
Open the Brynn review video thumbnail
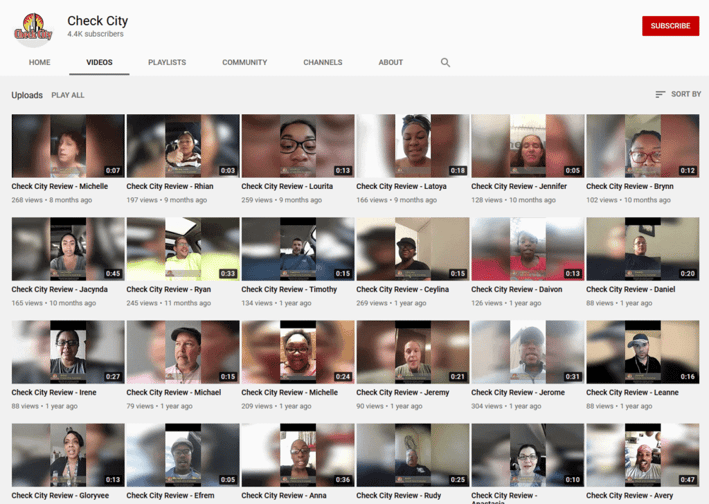click(x=643, y=146)
